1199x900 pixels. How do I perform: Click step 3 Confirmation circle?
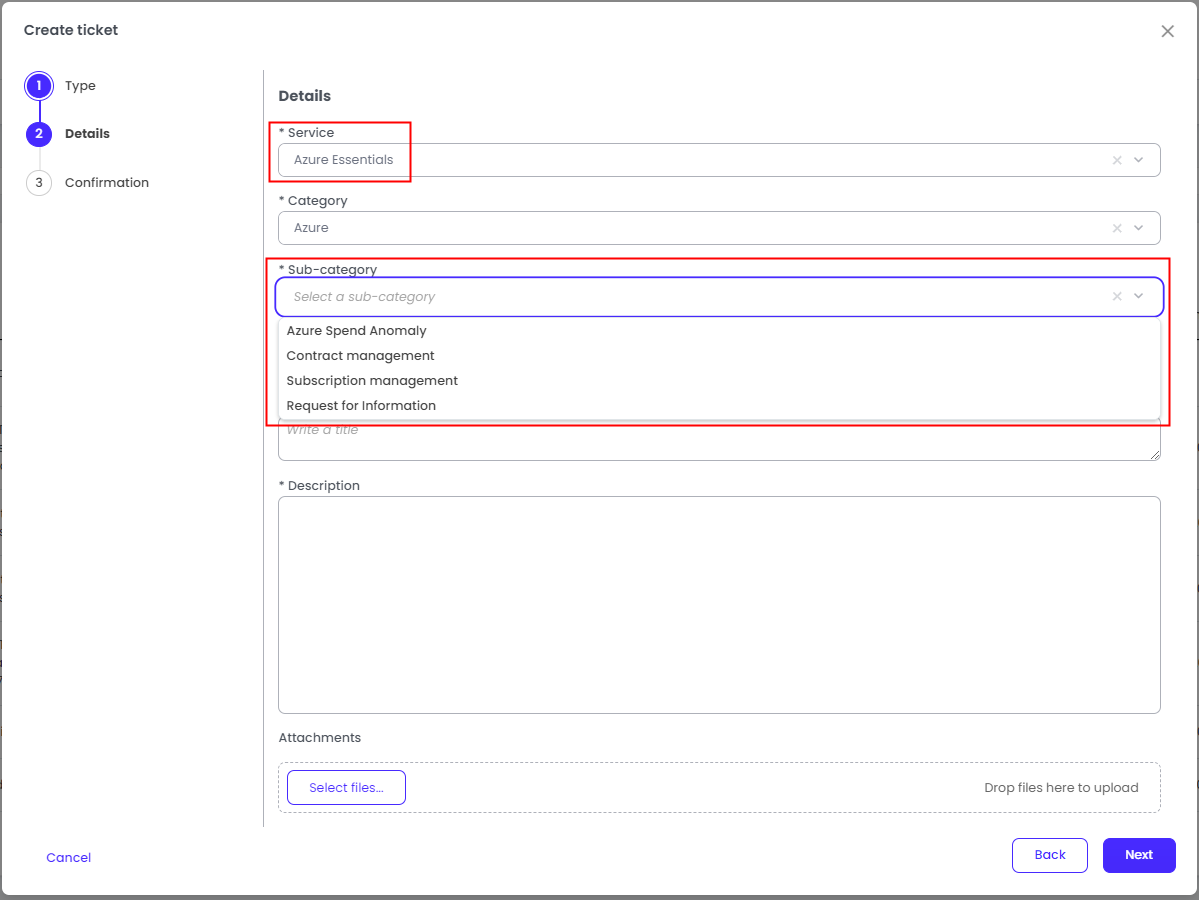(39, 183)
